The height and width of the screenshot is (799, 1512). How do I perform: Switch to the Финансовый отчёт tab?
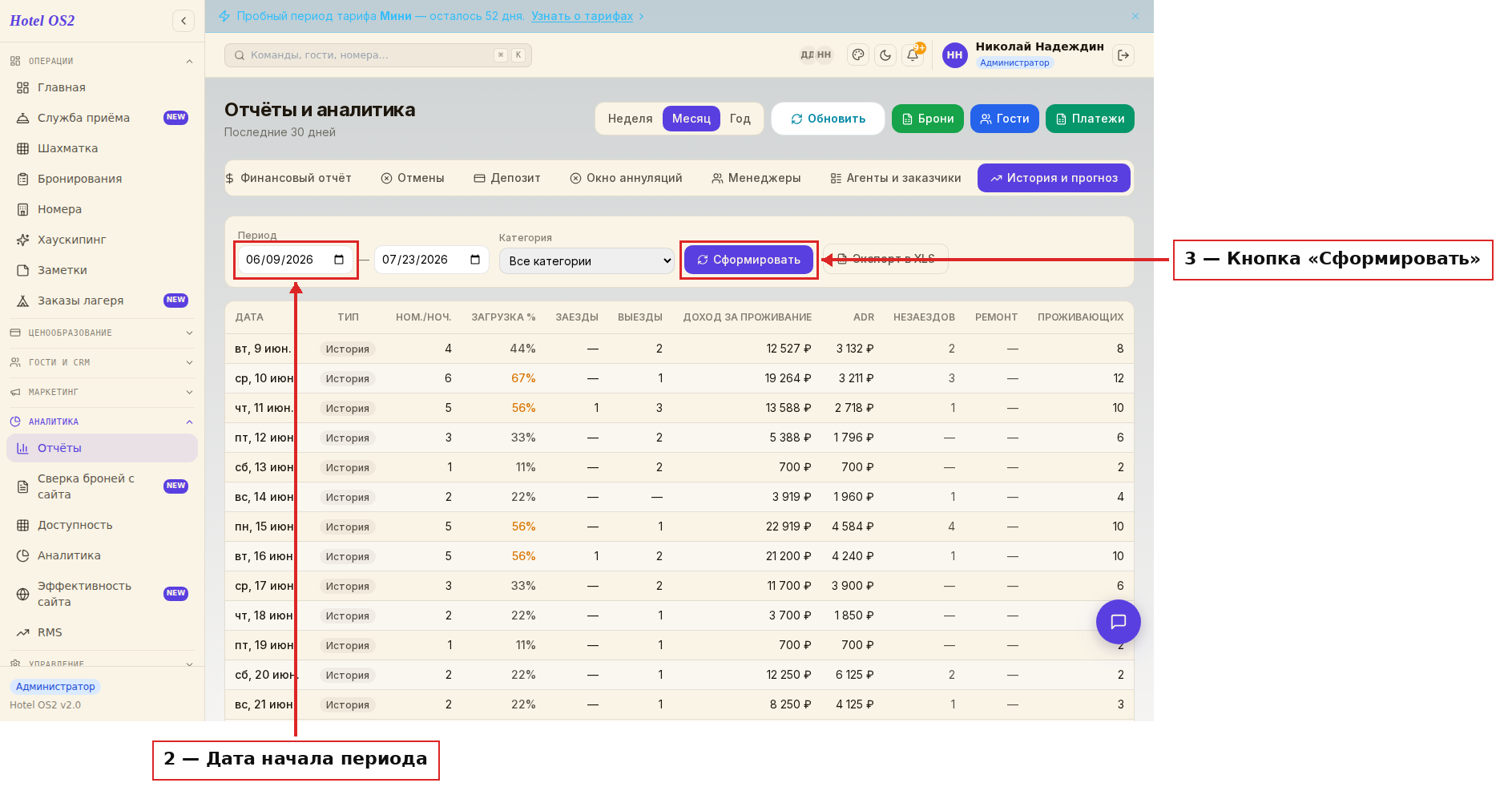[x=288, y=178]
